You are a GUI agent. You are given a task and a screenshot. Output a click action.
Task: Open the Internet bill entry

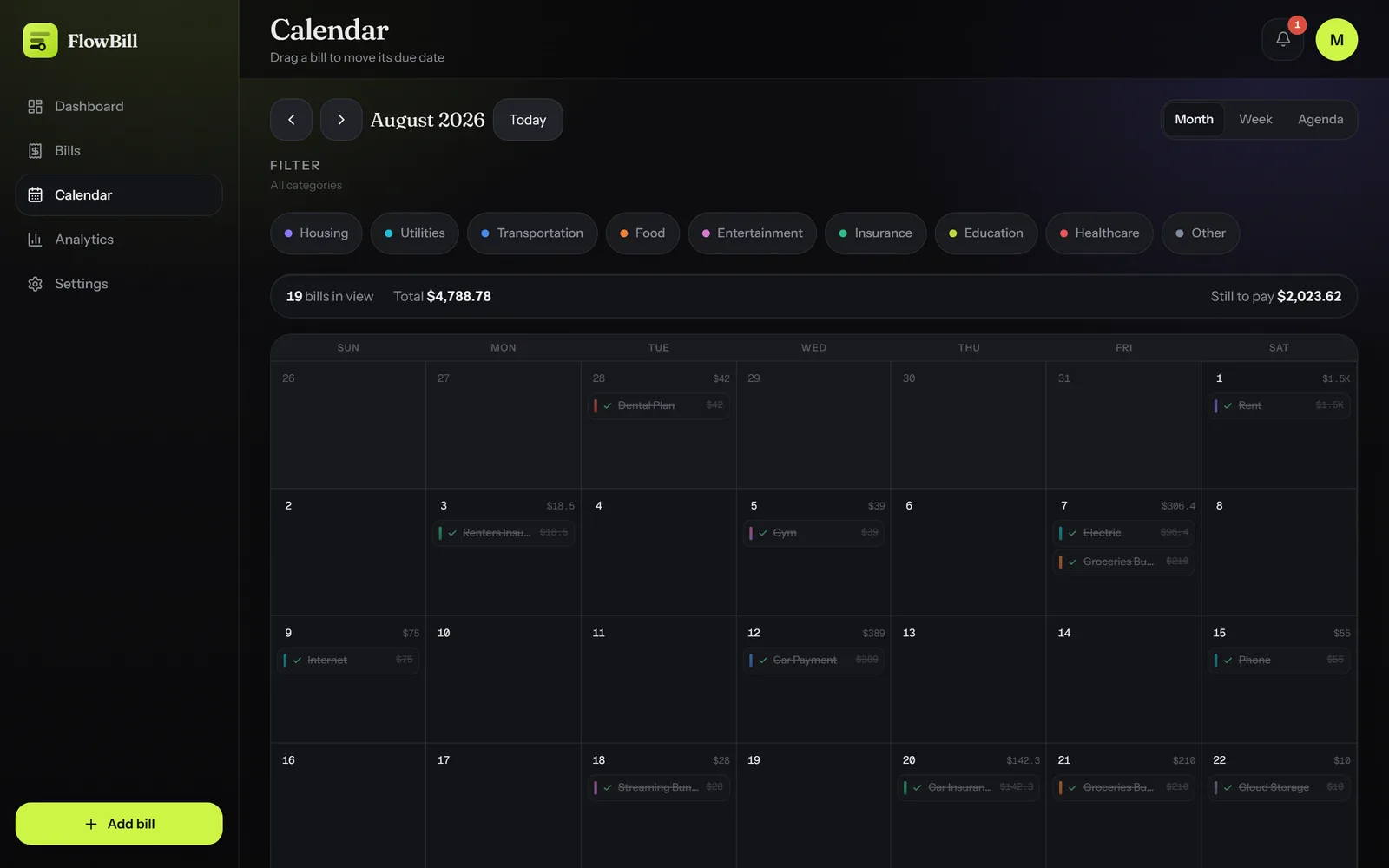348,661
